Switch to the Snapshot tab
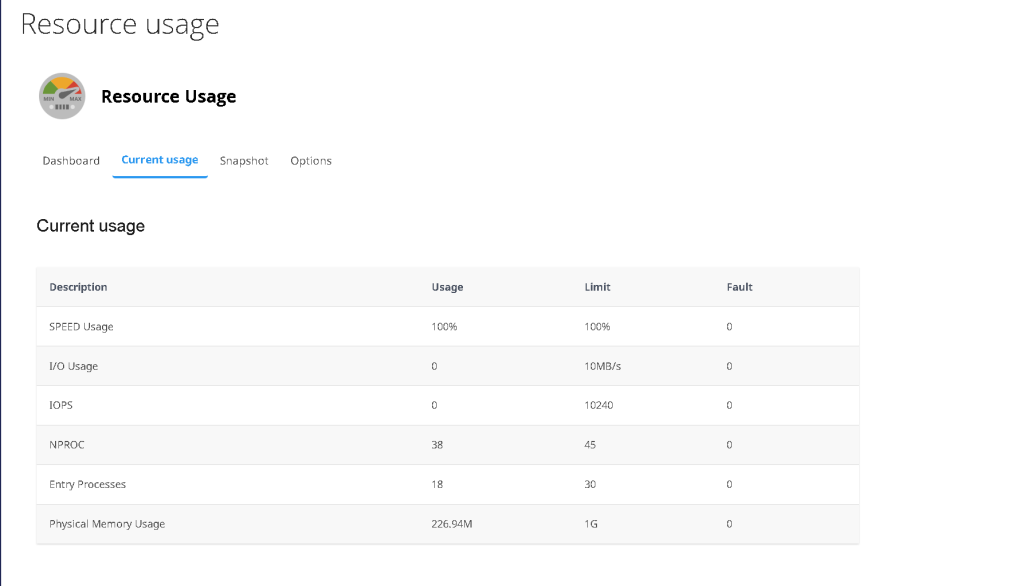 click(x=244, y=161)
